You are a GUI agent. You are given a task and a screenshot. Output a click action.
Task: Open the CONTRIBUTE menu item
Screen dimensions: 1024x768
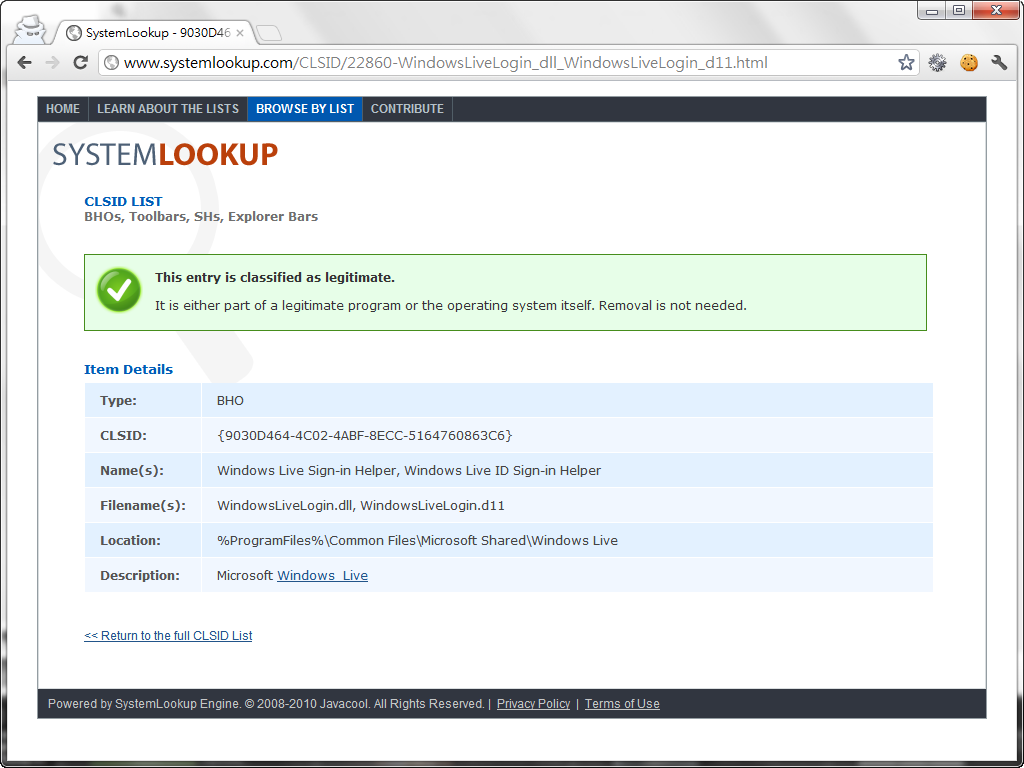408,109
